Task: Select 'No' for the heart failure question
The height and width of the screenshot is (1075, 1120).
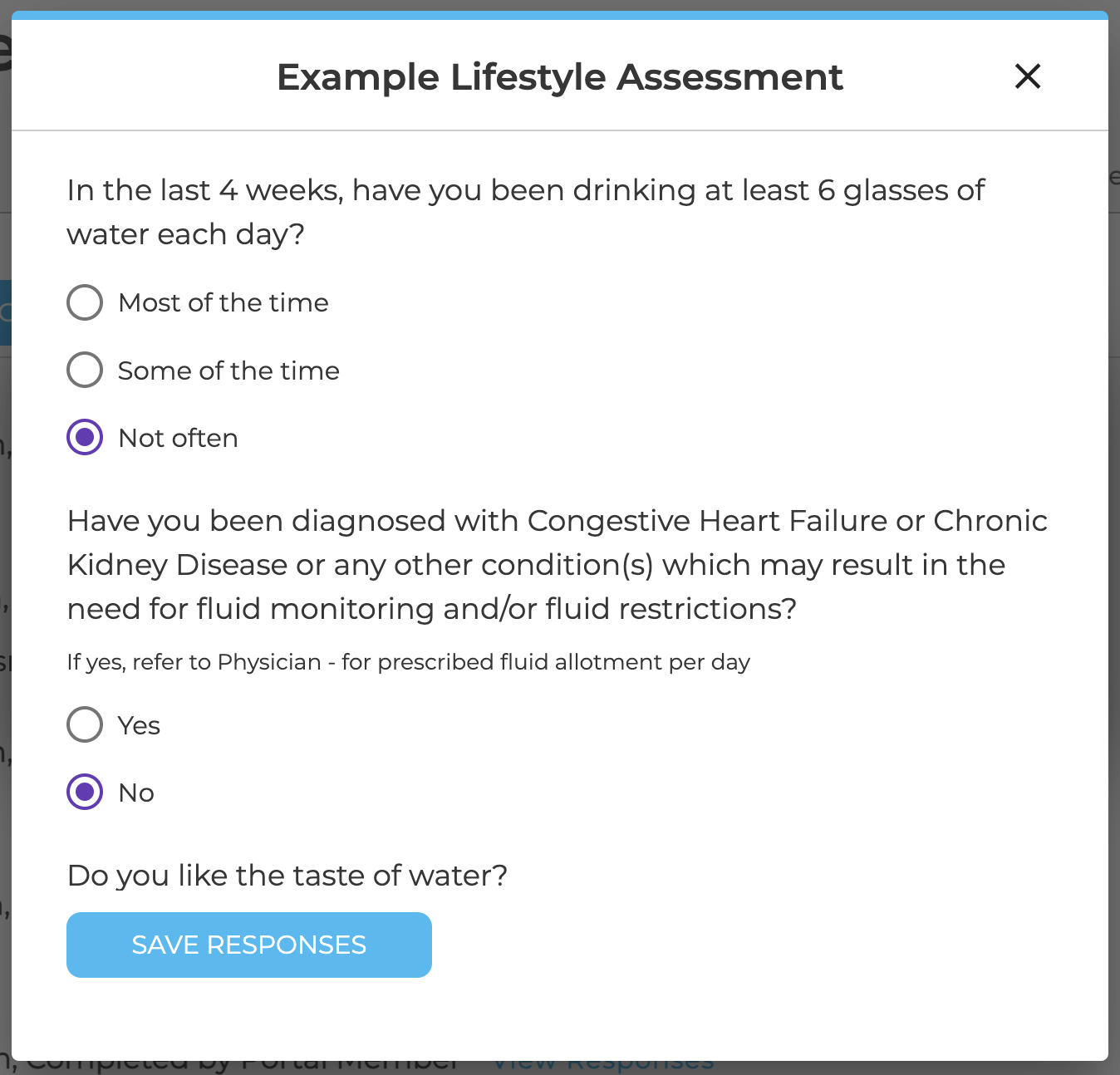Action: pos(84,792)
